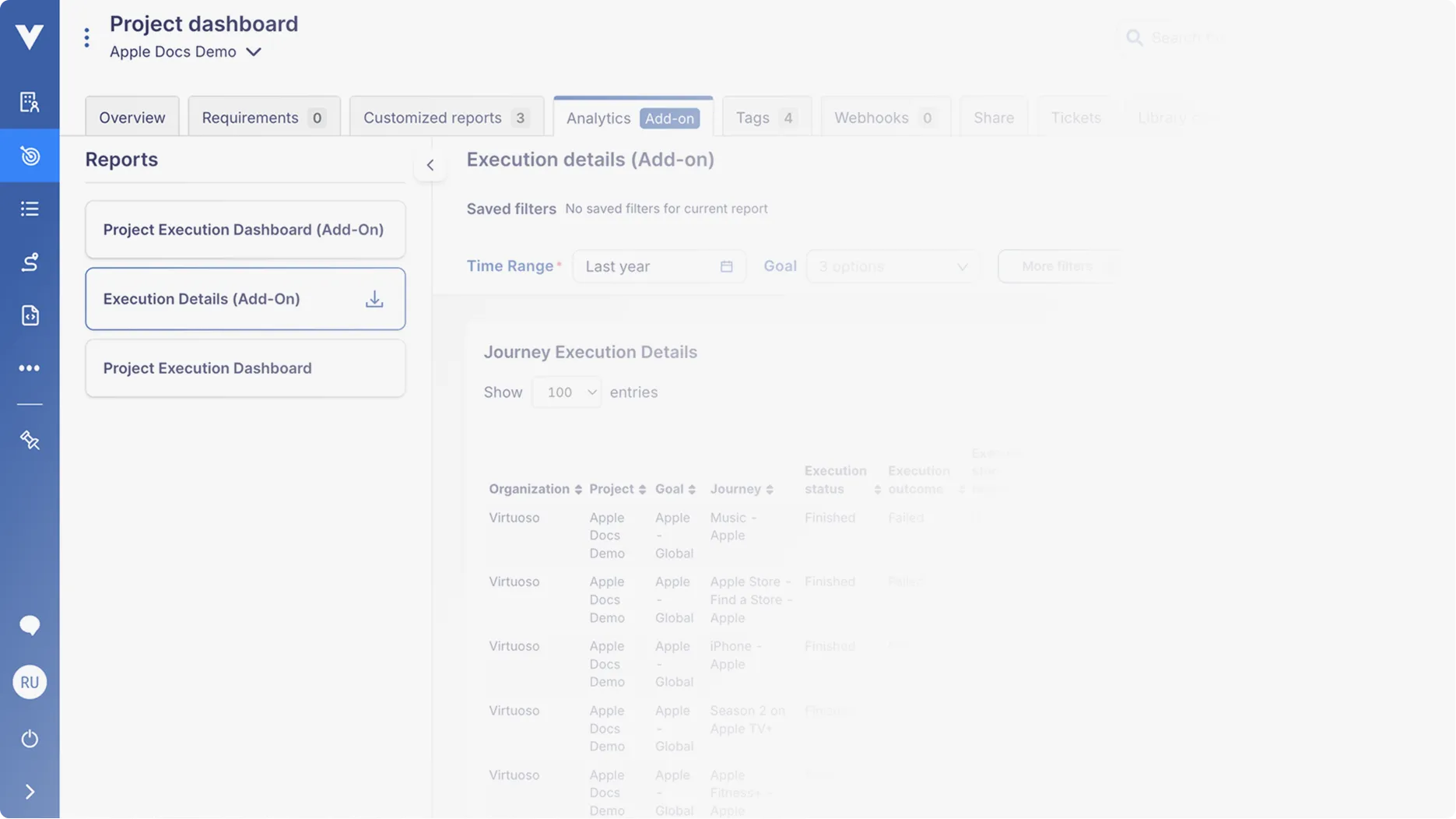Open the Customized reports tab
Screen dimensions: 1456x819
tap(447, 118)
